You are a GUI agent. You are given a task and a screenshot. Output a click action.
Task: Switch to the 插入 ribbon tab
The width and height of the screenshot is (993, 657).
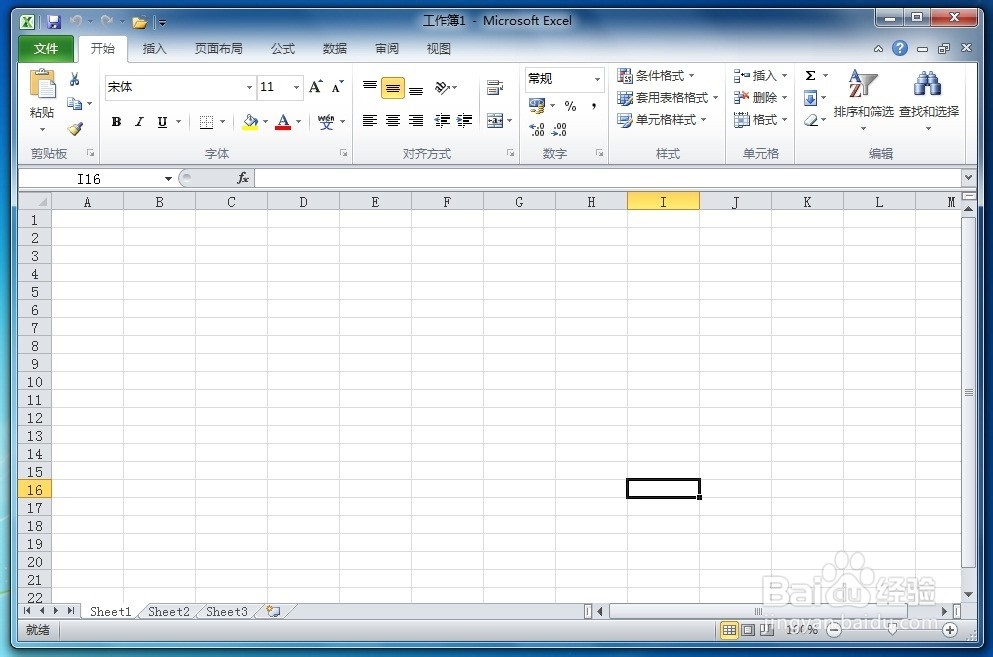[155, 49]
